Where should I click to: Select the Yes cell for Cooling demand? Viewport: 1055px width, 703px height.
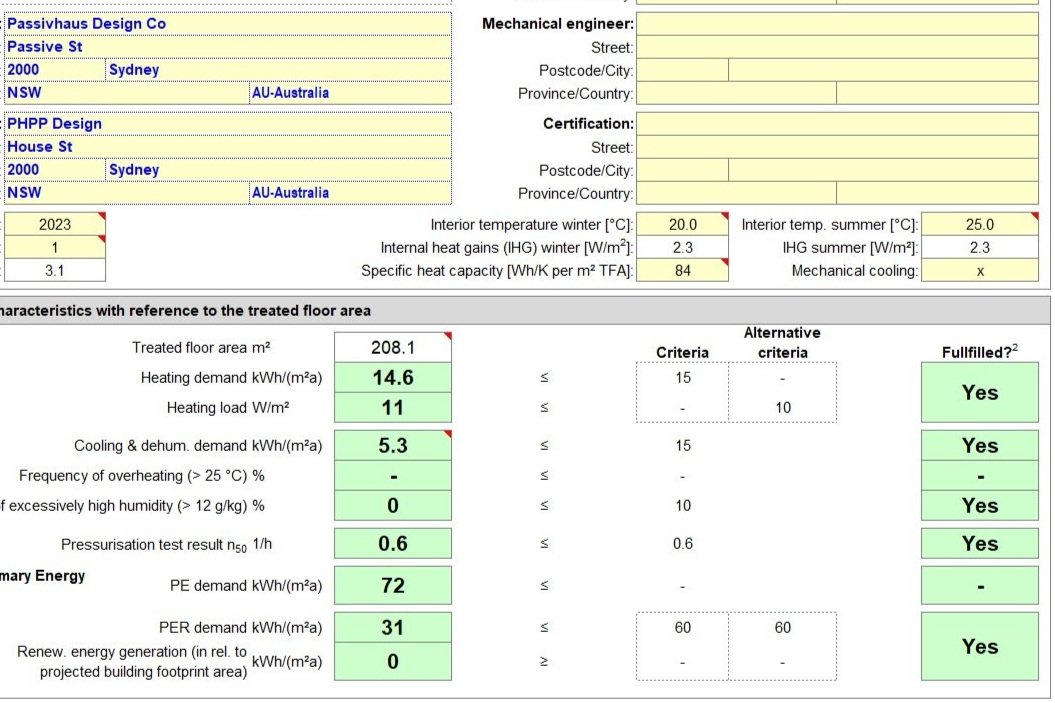980,445
